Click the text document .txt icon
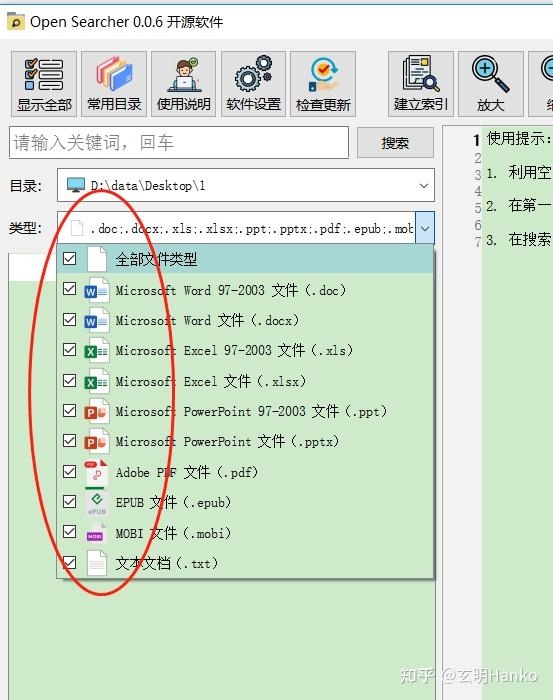This screenshot has height=700, width=553. (x=97, y=563)
